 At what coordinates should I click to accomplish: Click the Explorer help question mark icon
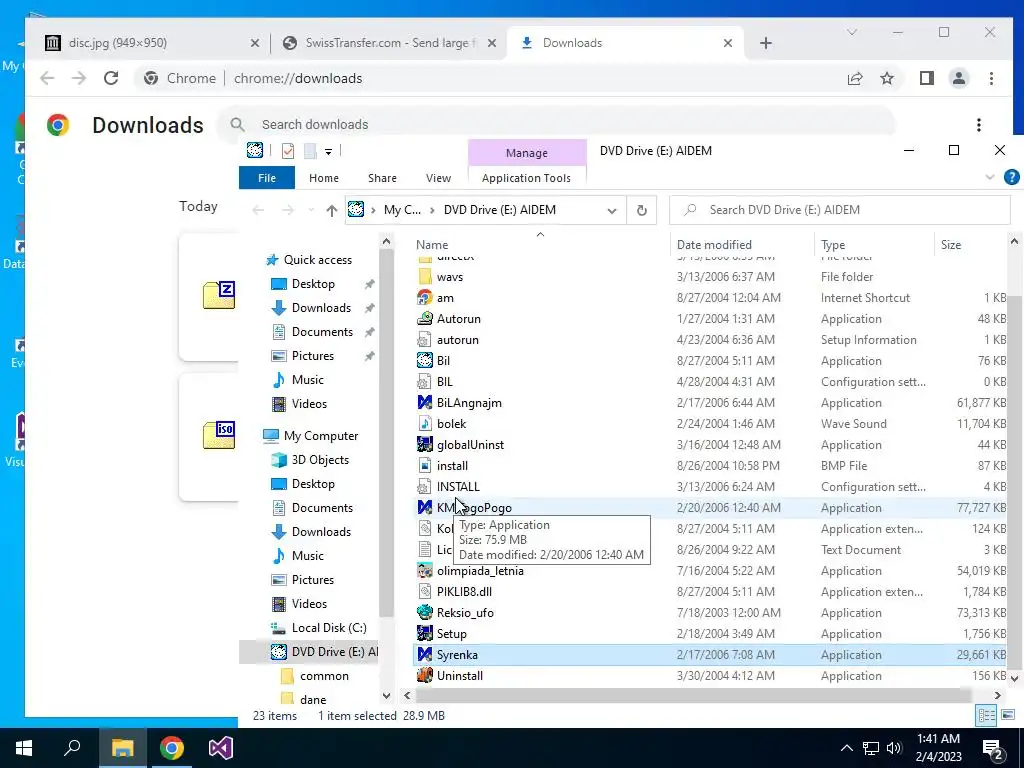(x=1012, y=177)
